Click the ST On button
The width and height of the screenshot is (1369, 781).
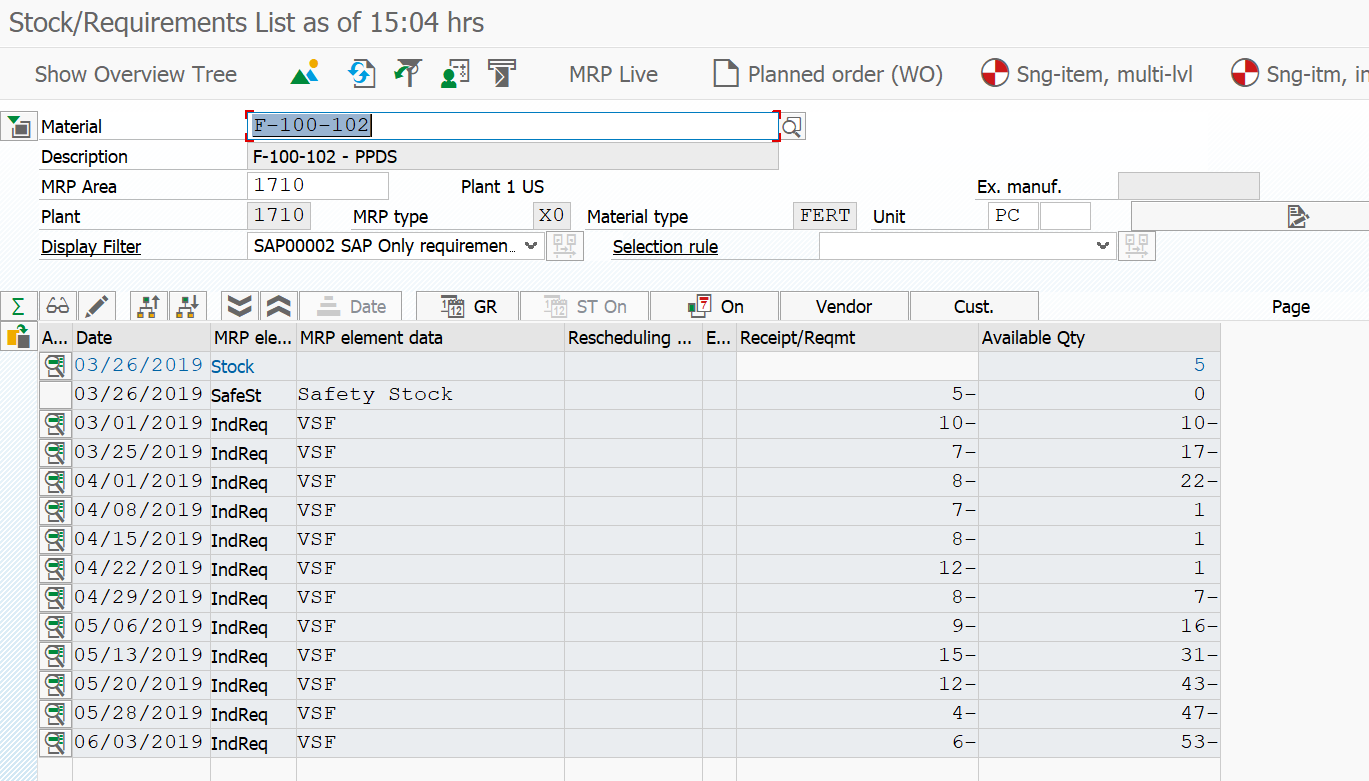tap(585, 306)
